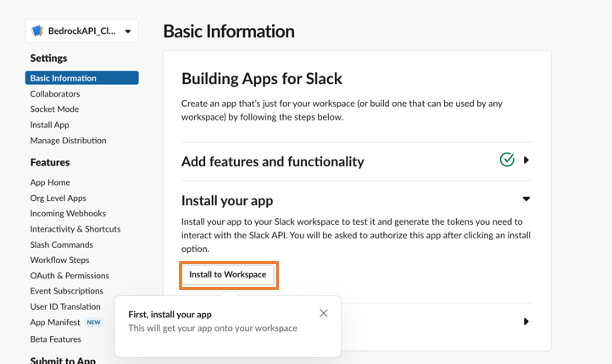The width and height of the screenshot is (612, 364).
Task: Open OAuth & Permissions page
Action: 69,275
